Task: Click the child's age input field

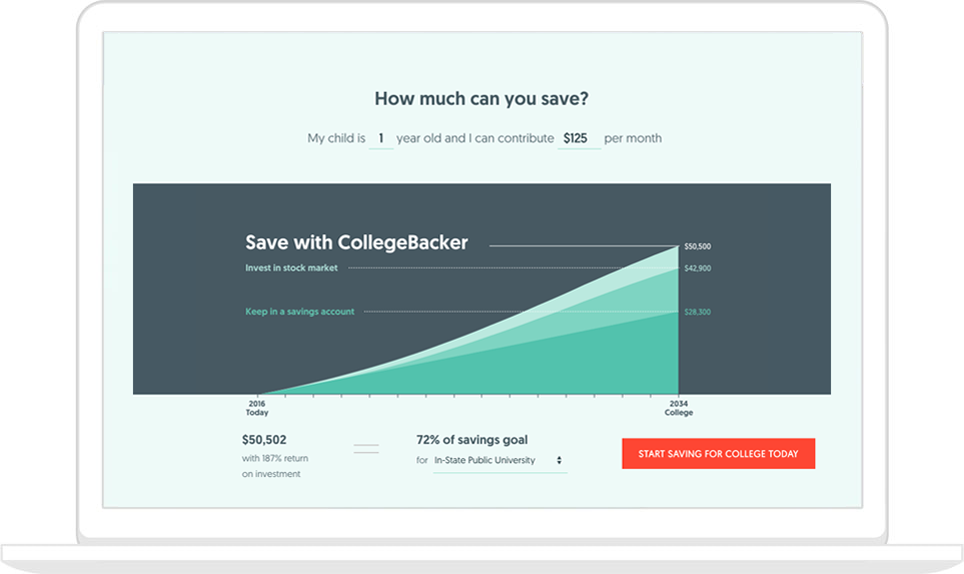Action: point(381,138)
